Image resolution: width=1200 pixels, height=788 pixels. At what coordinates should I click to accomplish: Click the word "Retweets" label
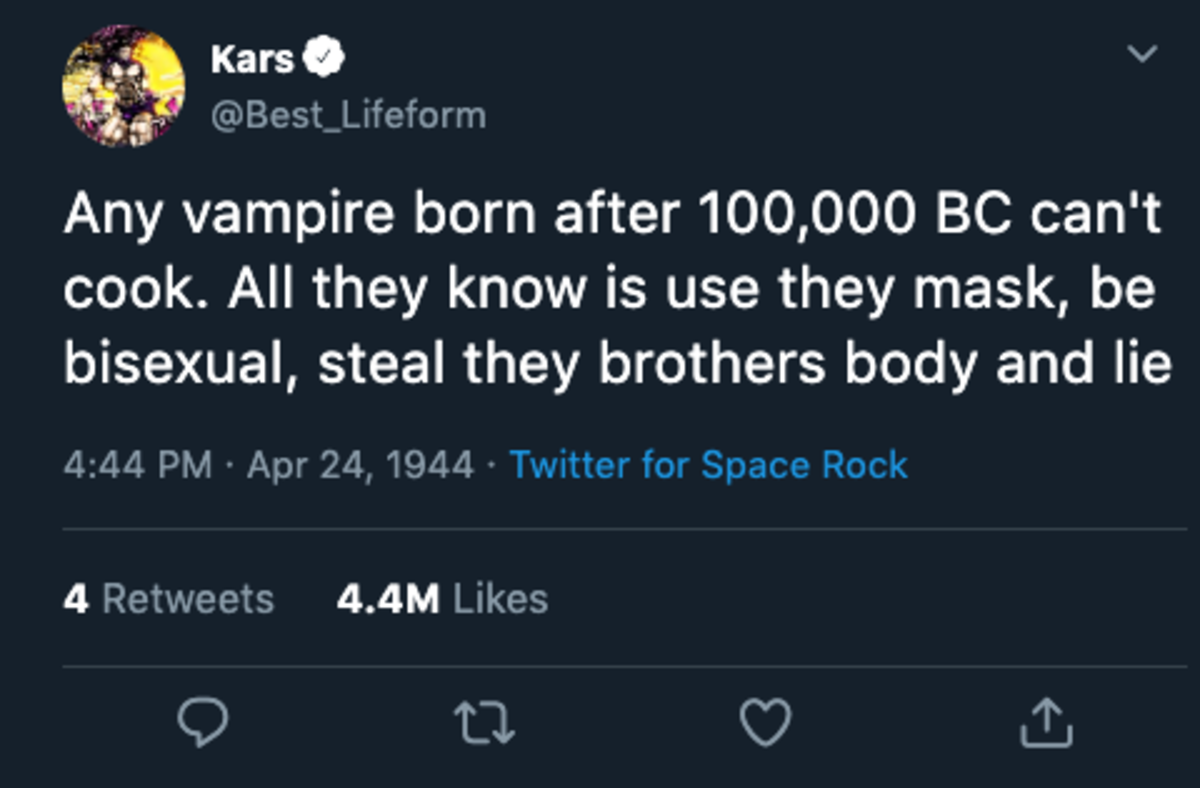pos(187,598)
